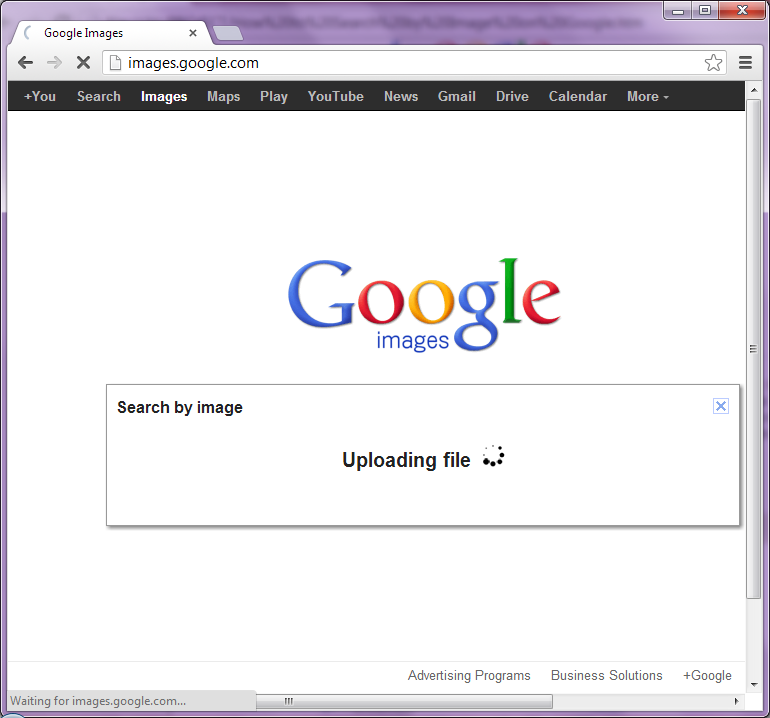Stop page loading with the X button

point(83,63)
